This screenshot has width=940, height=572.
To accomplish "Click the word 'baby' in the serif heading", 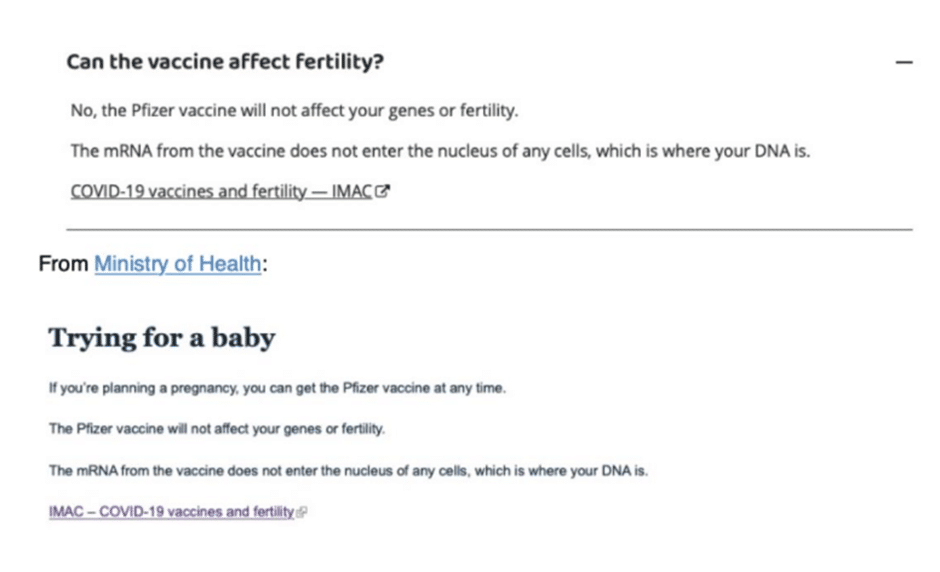I will pos(243,338).
